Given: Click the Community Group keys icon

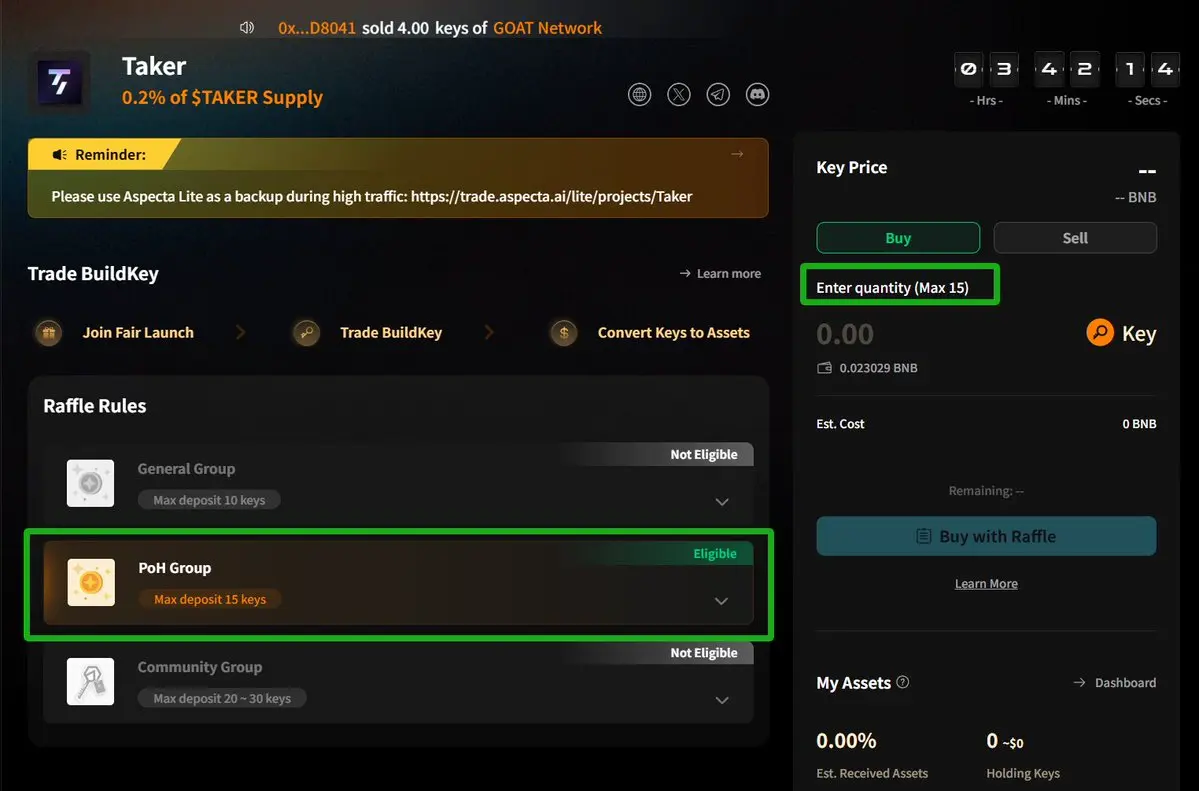Looking at the screenshot, I should pyautogui.click(x=90, y=682).
